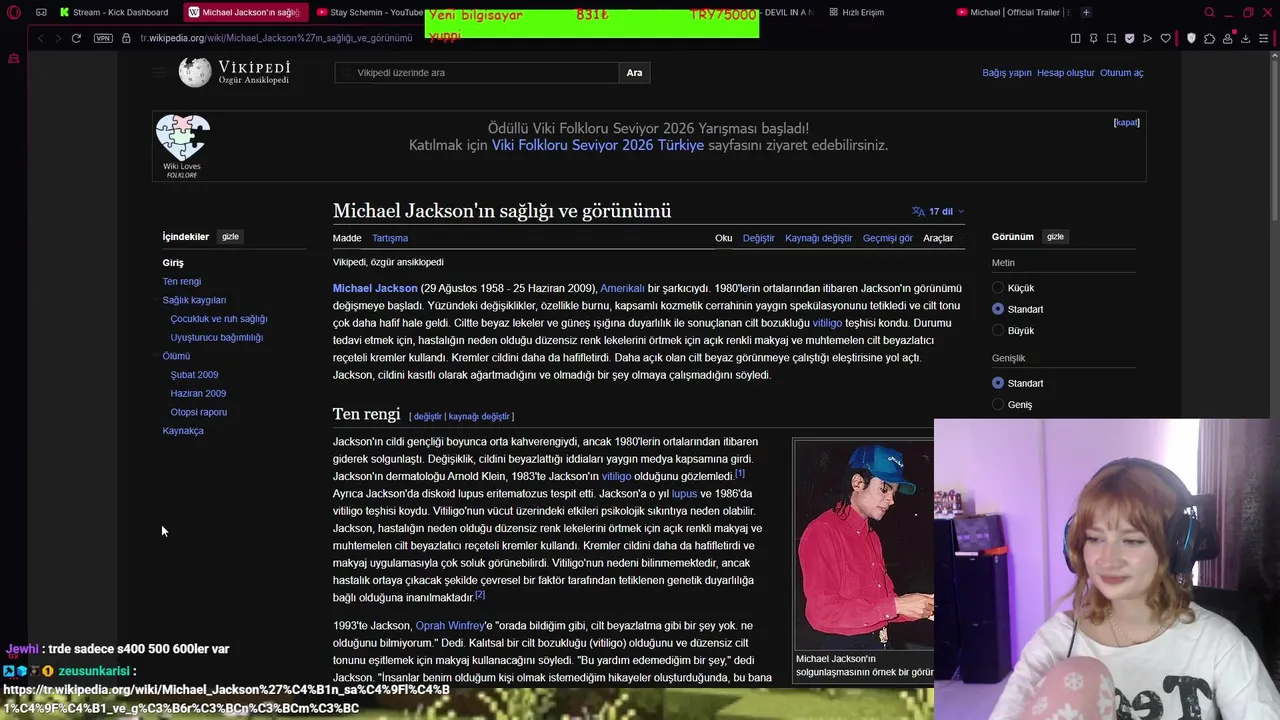
Task: Click the browser address bar URL
Action: pos(276,38)
